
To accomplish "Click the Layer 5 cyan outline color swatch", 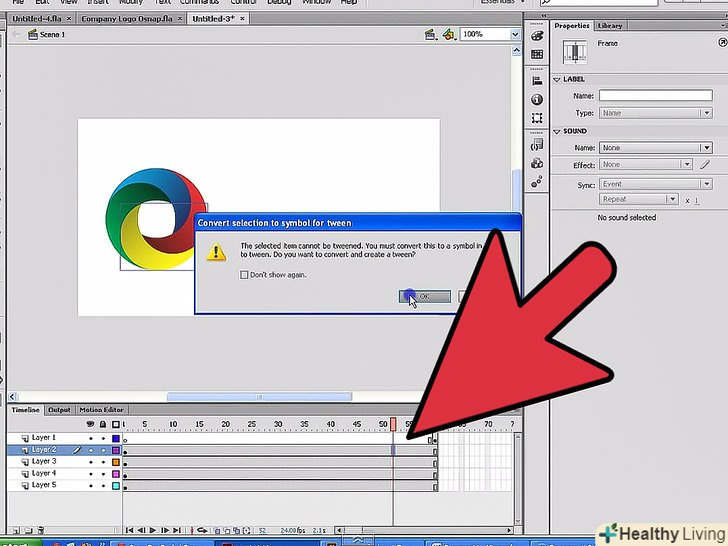I will tap(116, 486).
